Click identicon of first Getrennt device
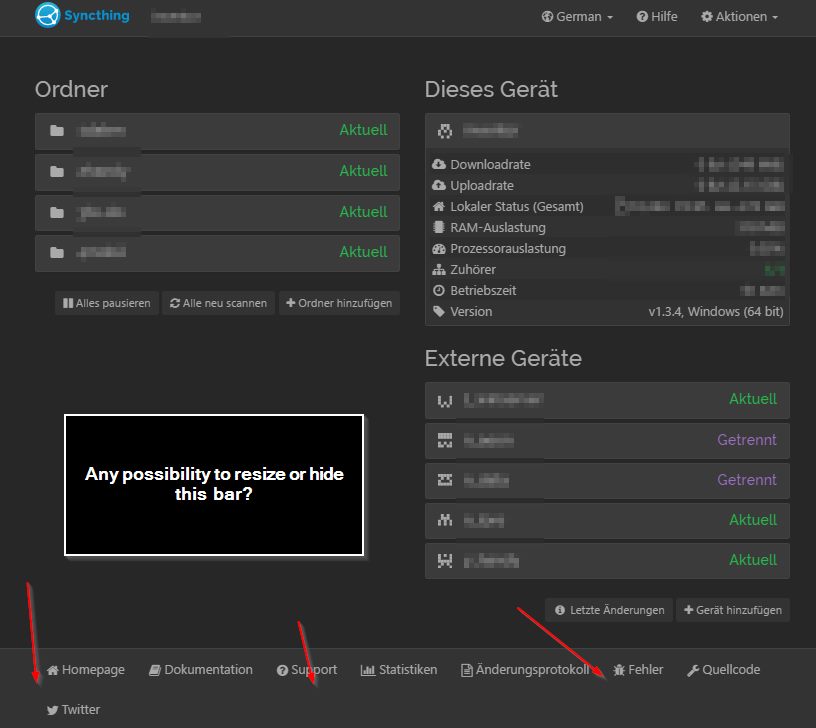The width and height of the screenshot is (816, 728). click(x=445, y=440)
